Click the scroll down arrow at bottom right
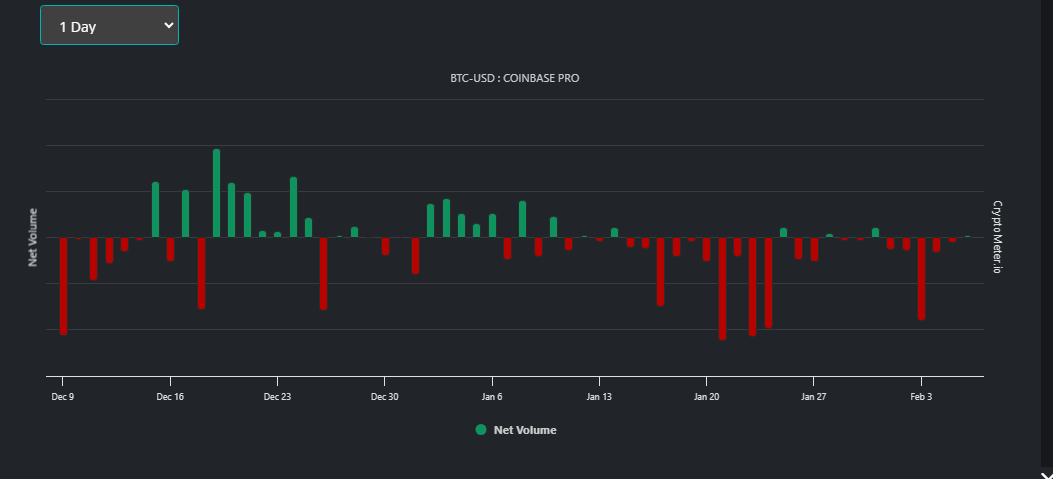 tap(1046, 475)
